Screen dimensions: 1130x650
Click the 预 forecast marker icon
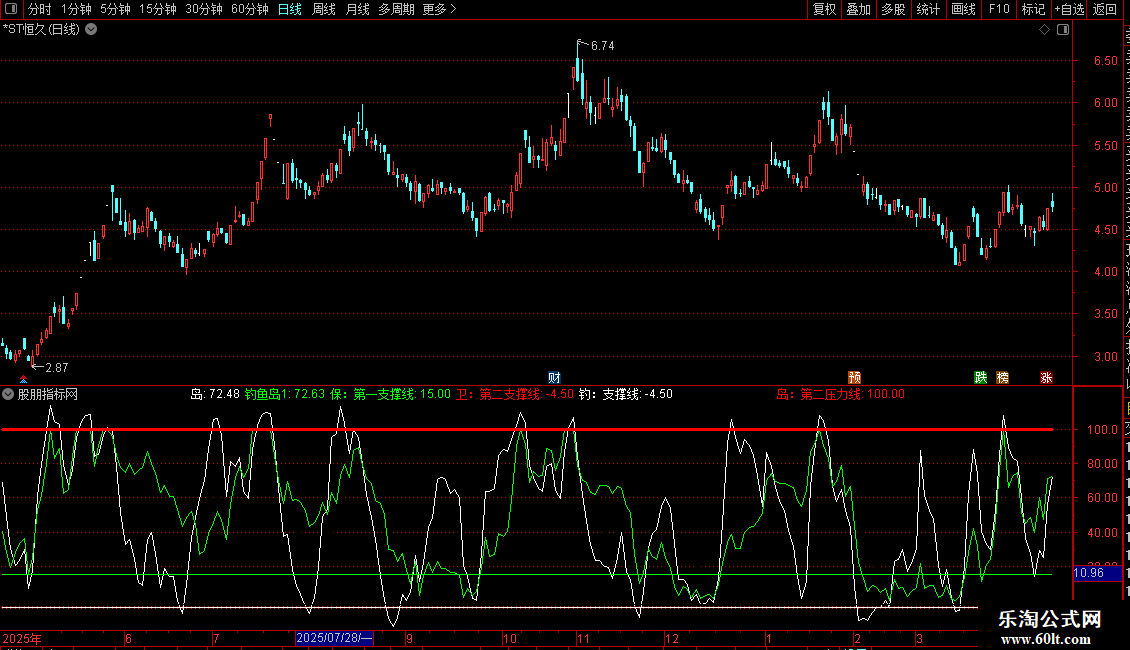[x=855, y=378]
